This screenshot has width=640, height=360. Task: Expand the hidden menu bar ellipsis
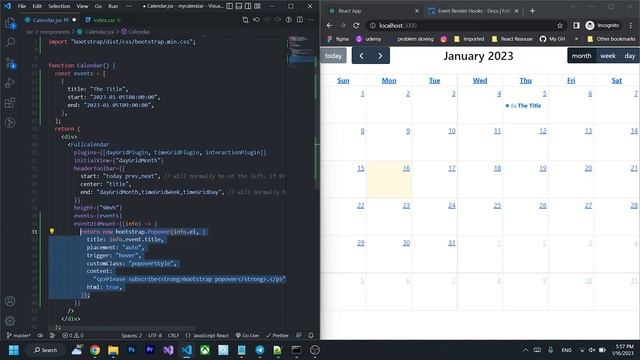[x=129, y=6]
